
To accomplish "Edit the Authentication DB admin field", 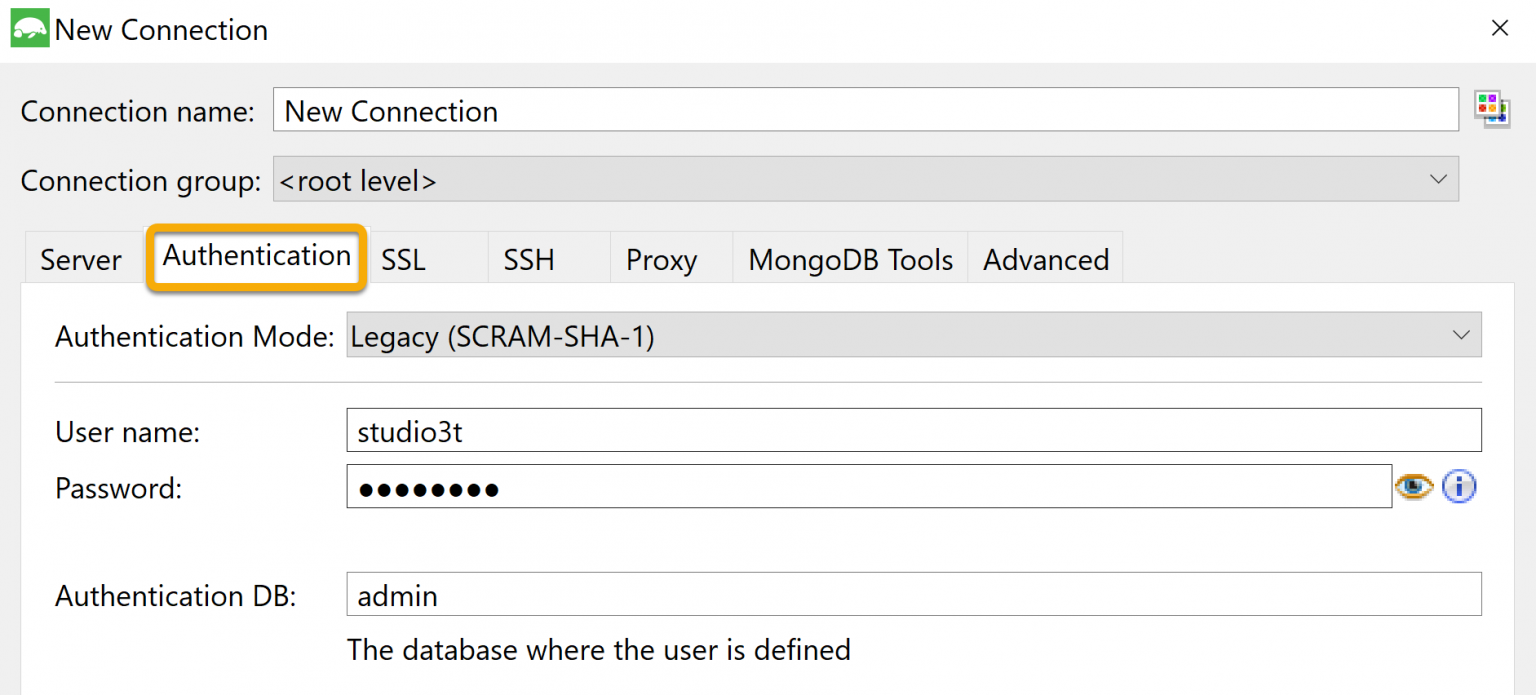I will point(700,594).
